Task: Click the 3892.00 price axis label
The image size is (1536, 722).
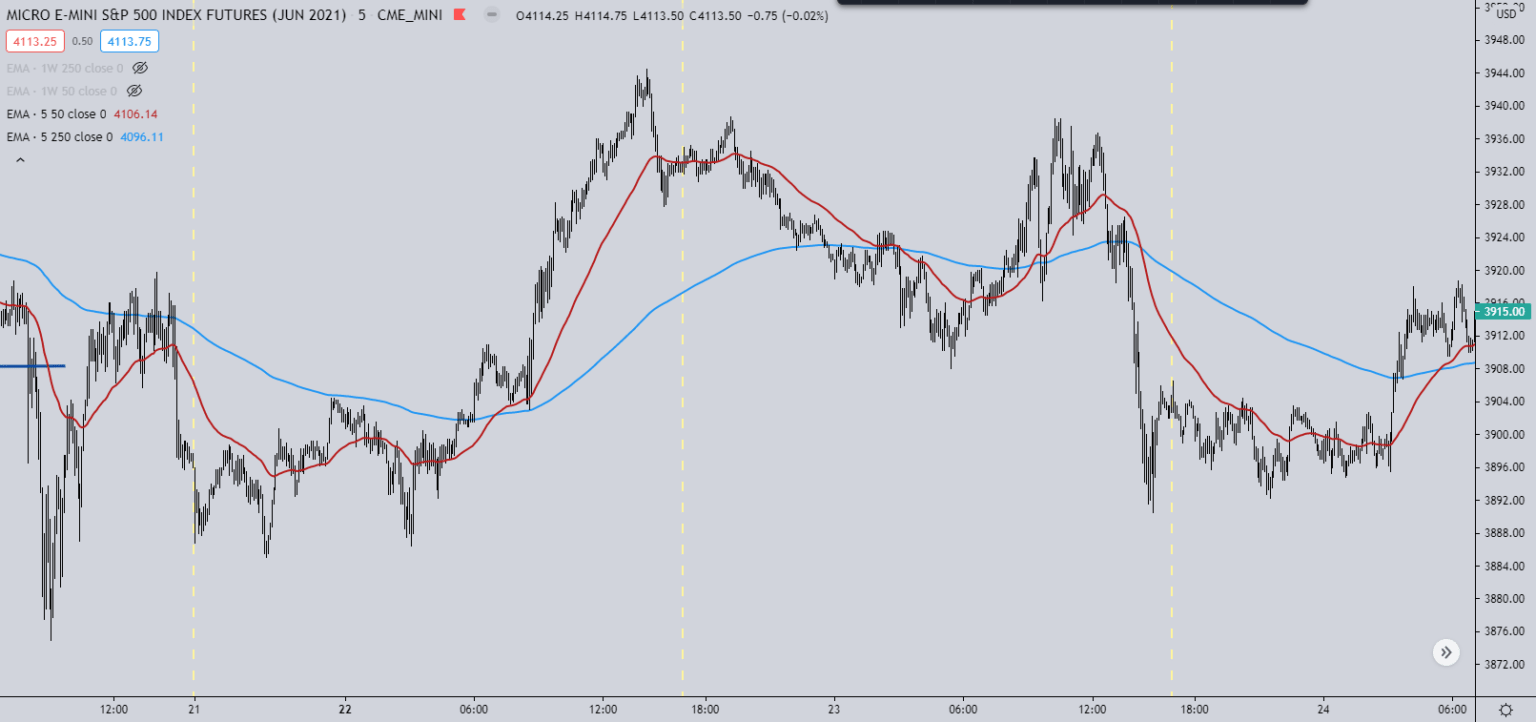Action: tap(1505, 501)
